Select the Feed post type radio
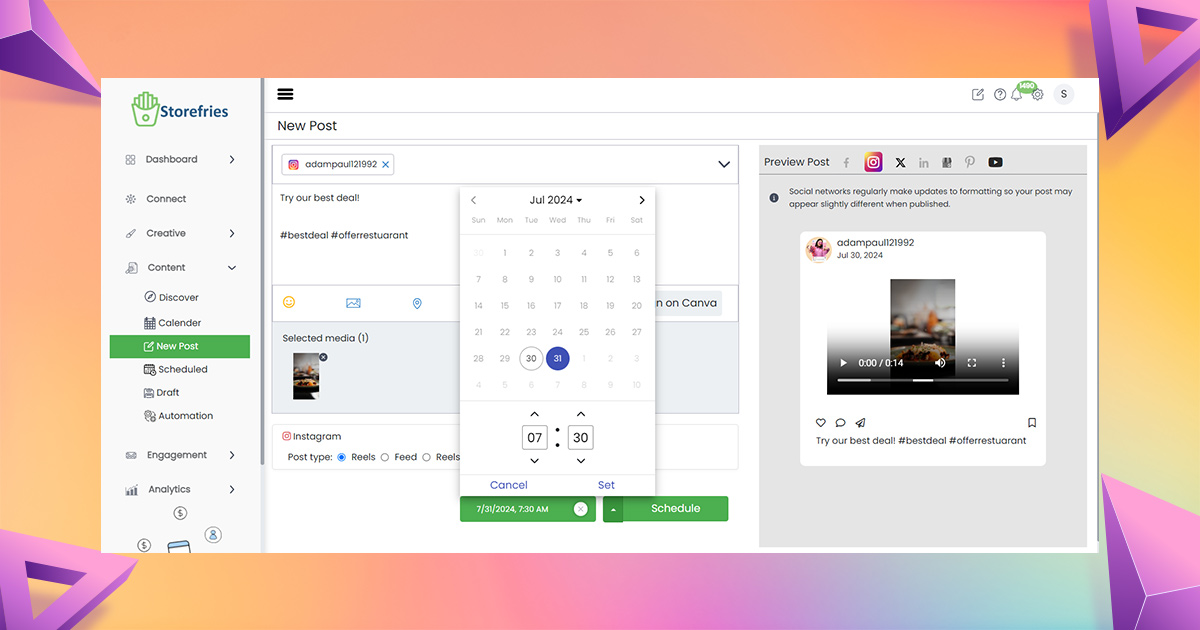The width and height of the screenshot is (1200, 630). (385, 457)
